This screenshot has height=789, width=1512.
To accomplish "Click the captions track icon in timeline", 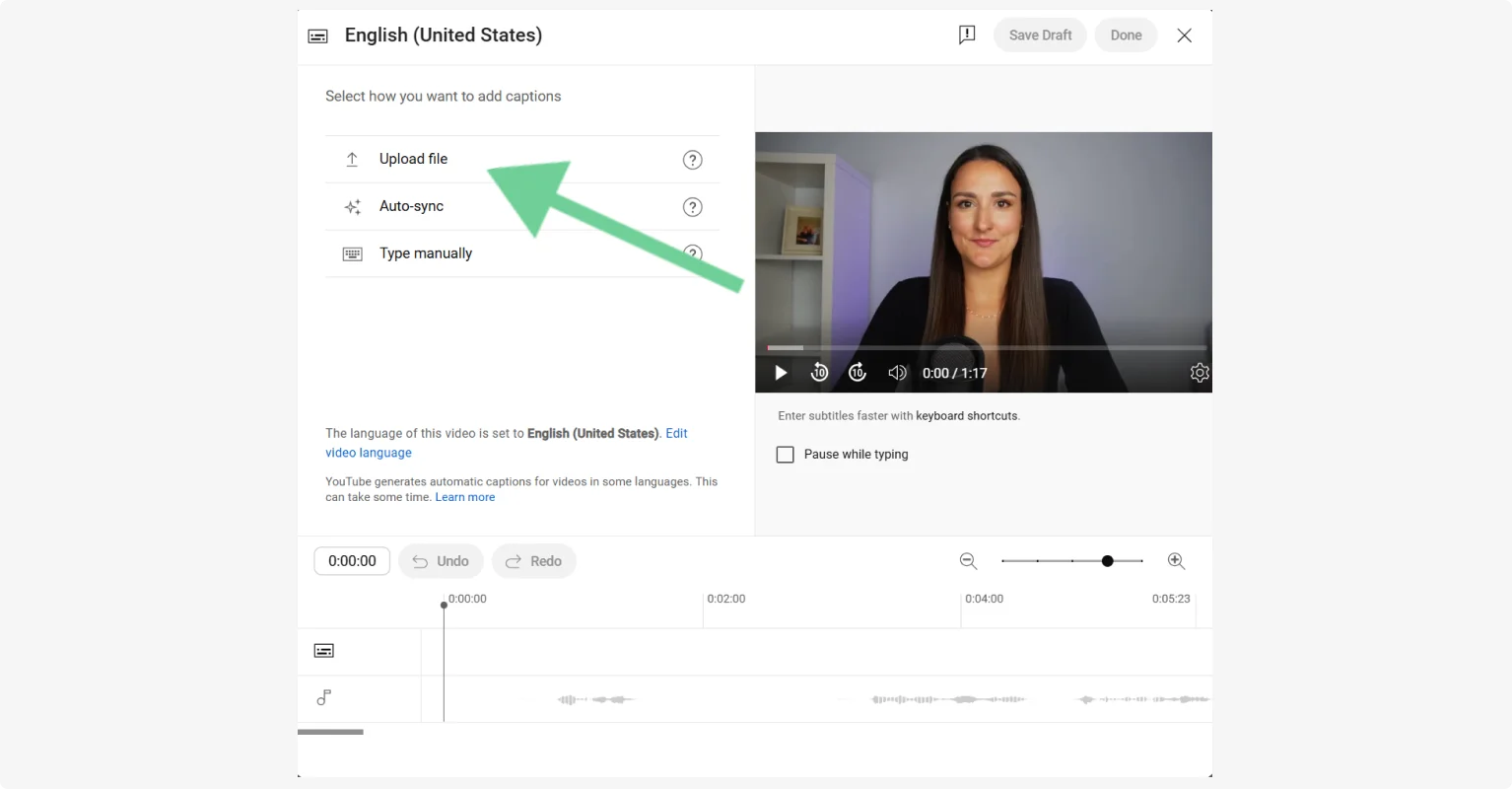I will 323,651.
